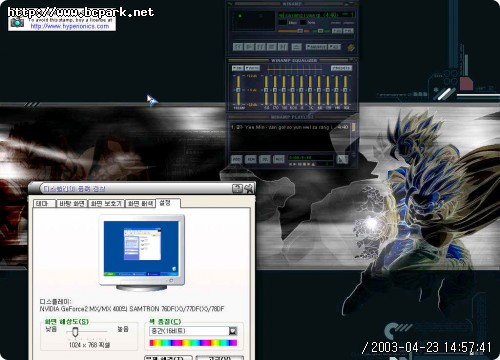Screen dimensions: 500x360
Task: Open the 화면 배색 tab
Action: click(140, 203)
